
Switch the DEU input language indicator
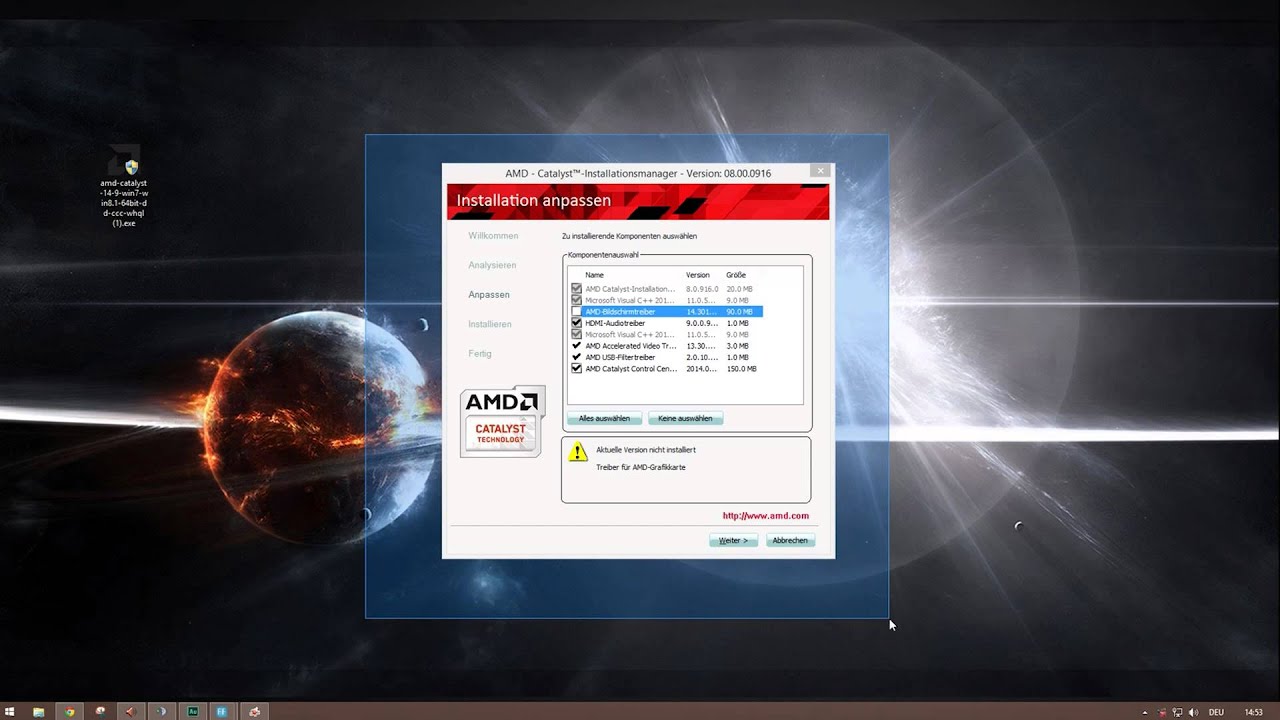click(x=1216, y=712)
